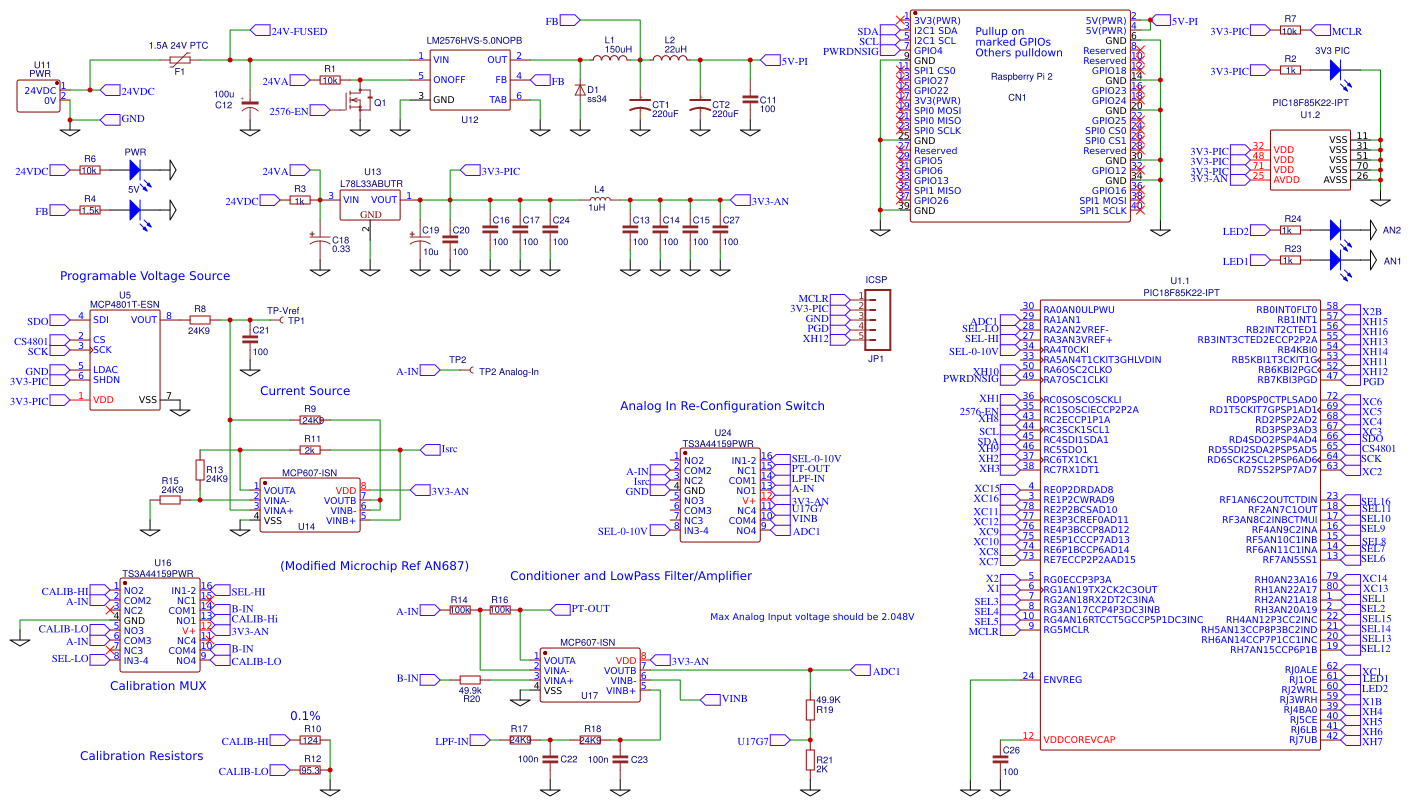Select precision resistor R10 marked 0.1%

click(x=310, y=740)
